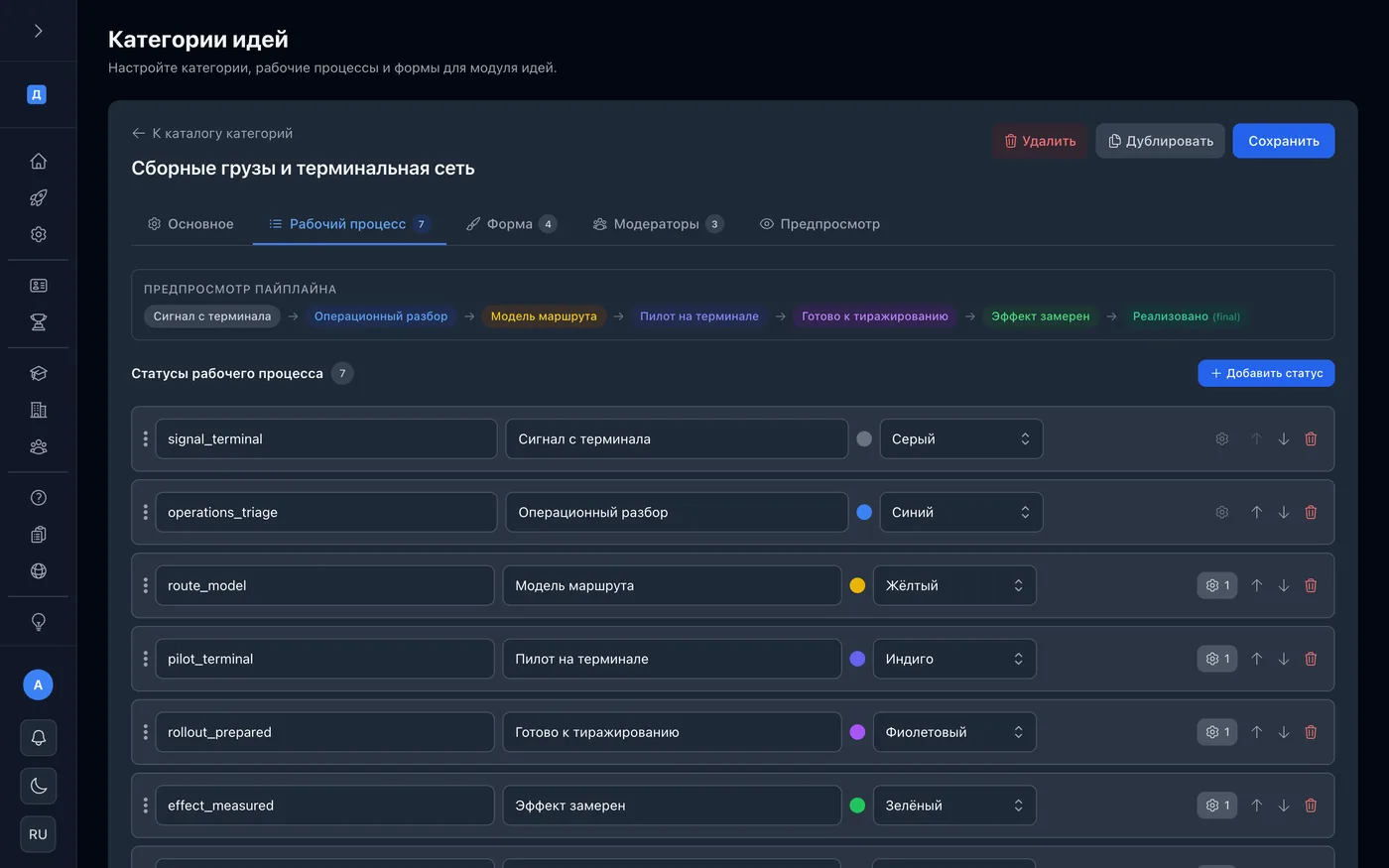Open the globe icon in the sidebar
Viewport: 1389px width, 868px height.
(x=38, y=570)
